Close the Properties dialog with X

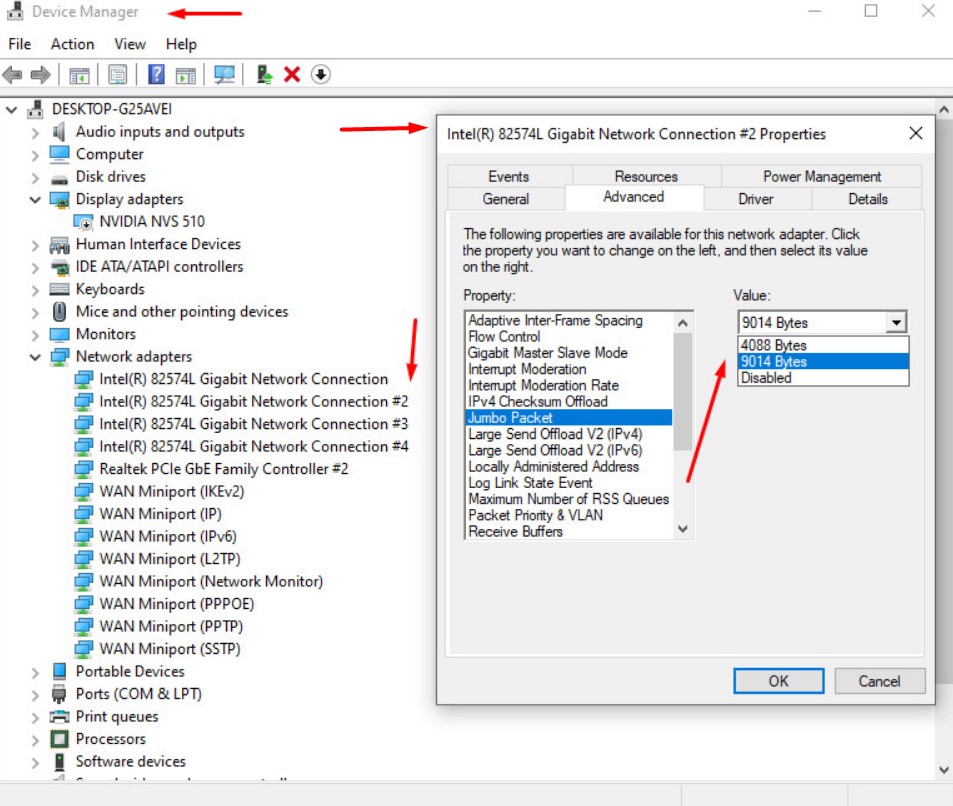coord(915,133)
